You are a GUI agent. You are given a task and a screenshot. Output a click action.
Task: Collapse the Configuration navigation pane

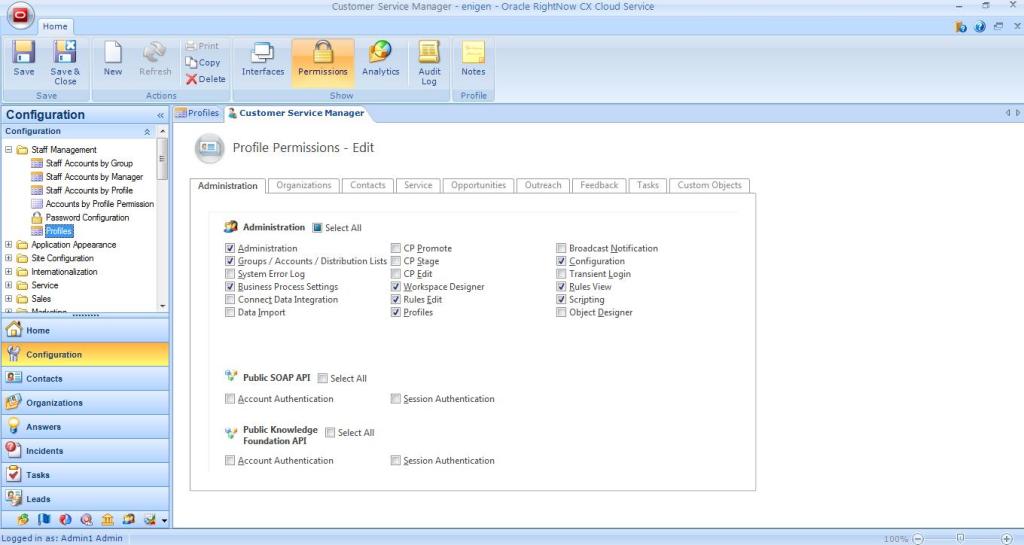161,115
